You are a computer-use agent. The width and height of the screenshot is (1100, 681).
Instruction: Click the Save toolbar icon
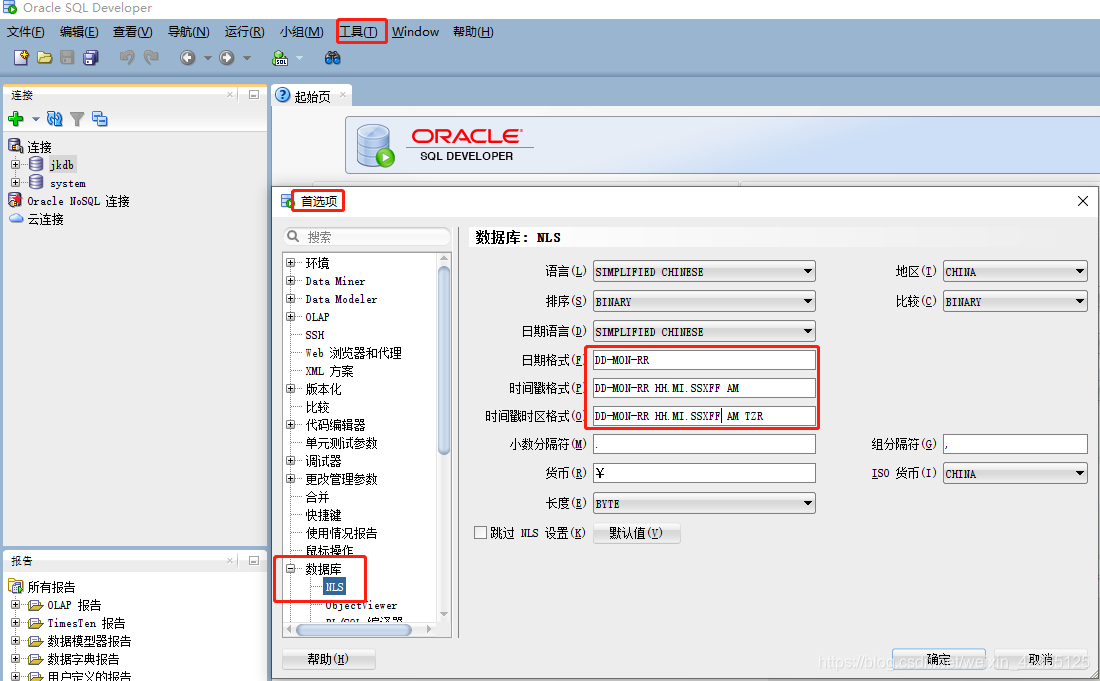(67, 58)
